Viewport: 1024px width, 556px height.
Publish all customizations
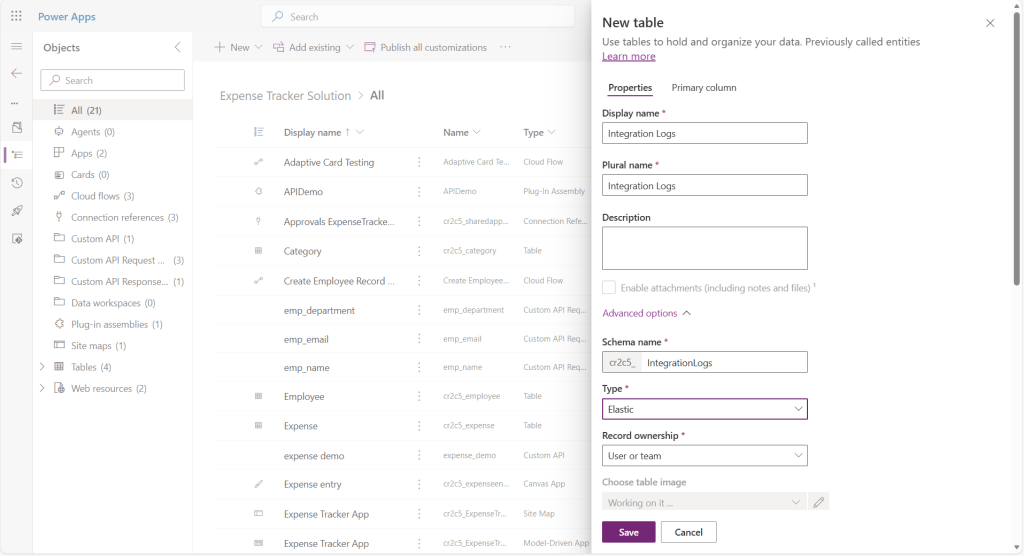[x=426, y=47]
